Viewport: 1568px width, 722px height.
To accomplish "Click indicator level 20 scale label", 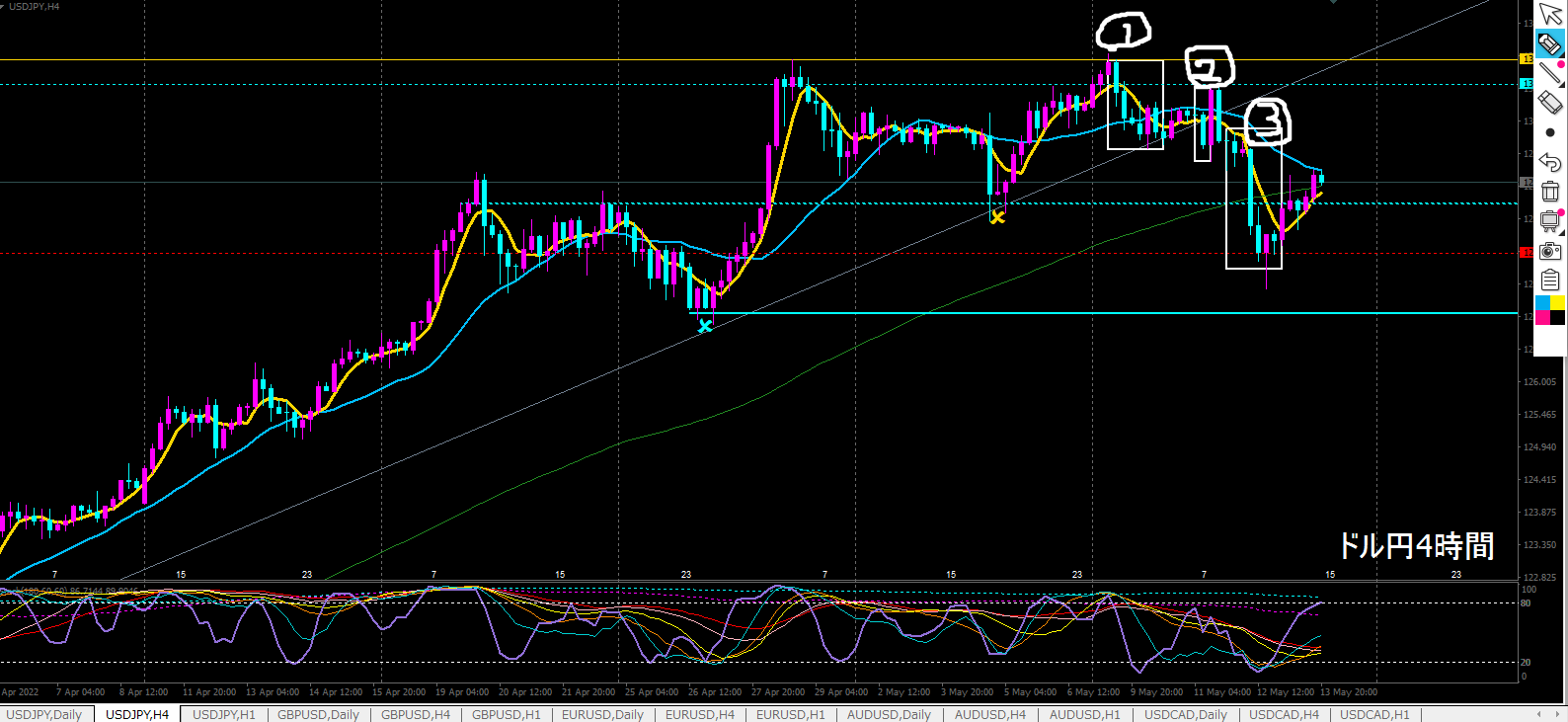I will tap(1526, 663).
